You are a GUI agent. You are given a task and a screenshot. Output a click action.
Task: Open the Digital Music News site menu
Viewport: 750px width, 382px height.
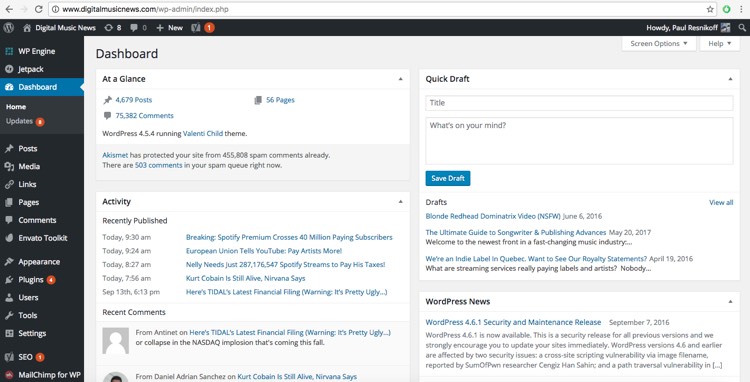pos(59,28)
